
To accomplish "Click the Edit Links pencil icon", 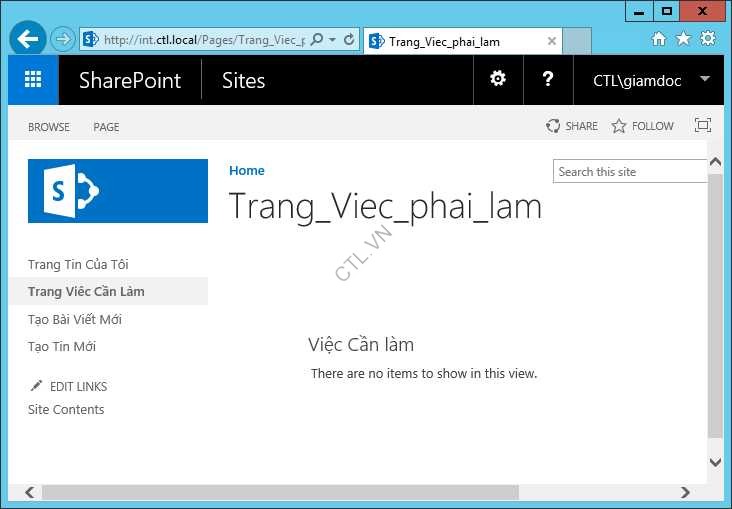I will click(x=37, y=386).
